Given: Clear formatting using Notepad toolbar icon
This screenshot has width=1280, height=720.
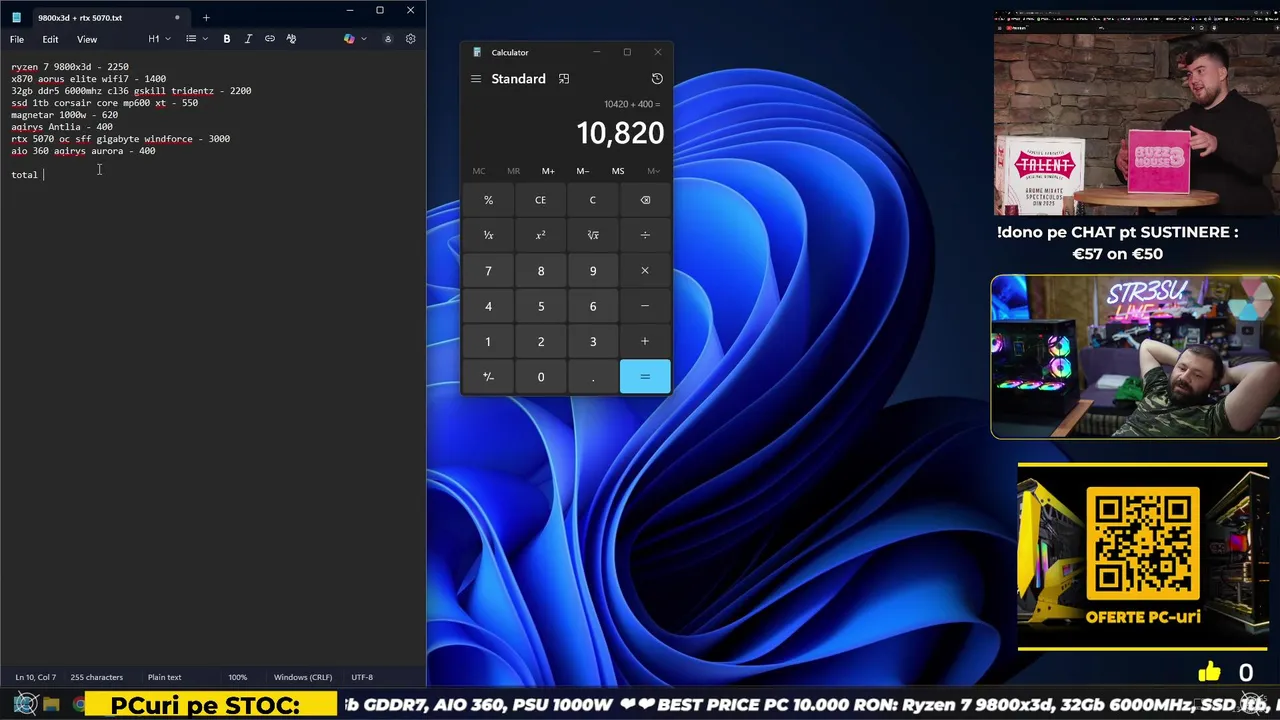Looking at the screenshot, I should pyautogui.click(x=291, y=39).
